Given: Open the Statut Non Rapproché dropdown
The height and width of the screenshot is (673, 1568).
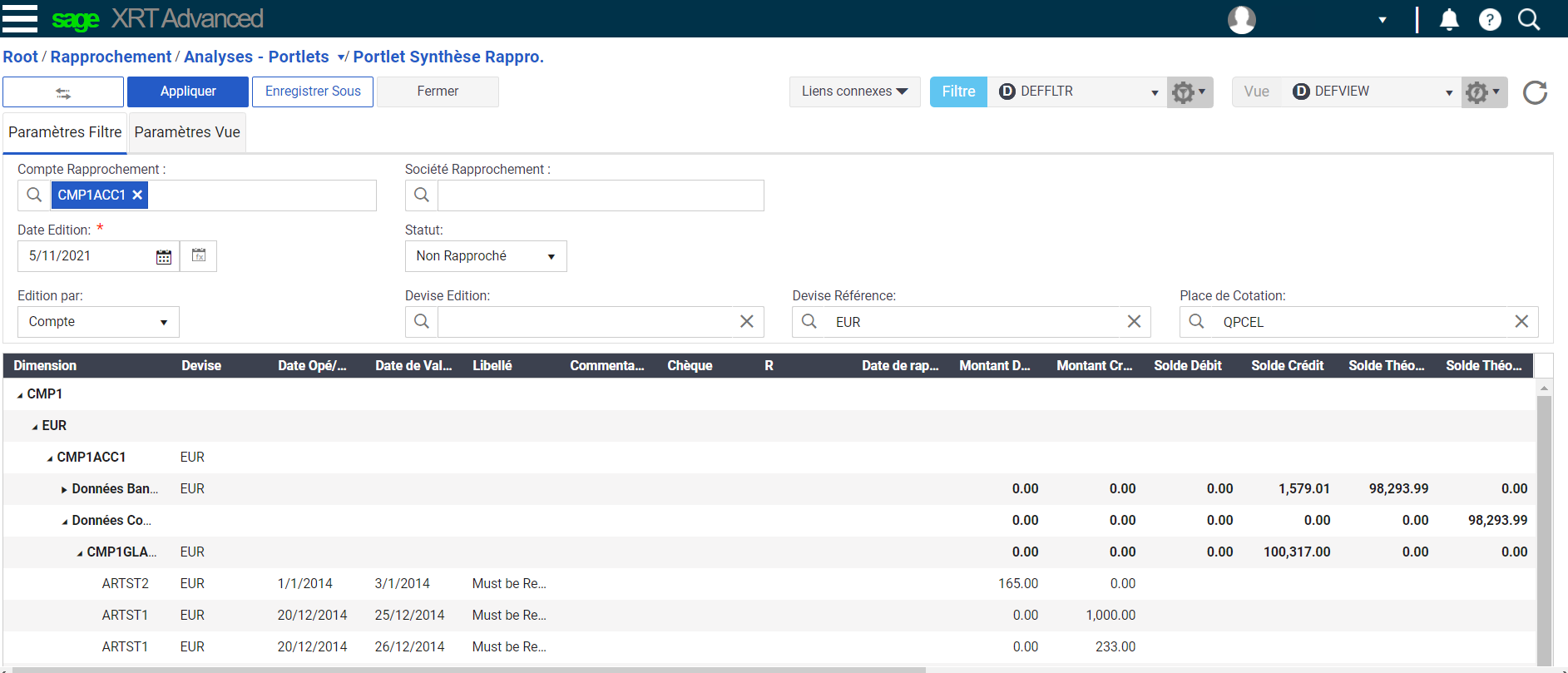Looking at the screenshot, I should click(x=486, y=256).
